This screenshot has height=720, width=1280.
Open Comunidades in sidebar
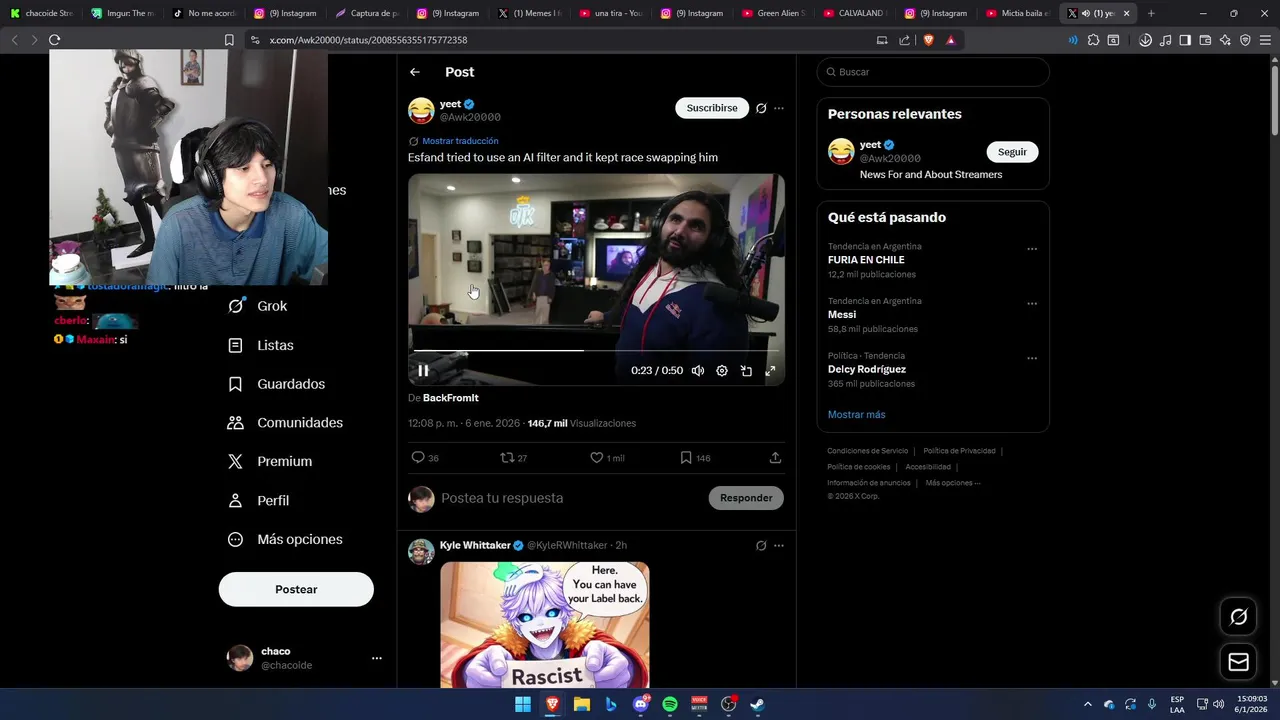pos(286,422)
